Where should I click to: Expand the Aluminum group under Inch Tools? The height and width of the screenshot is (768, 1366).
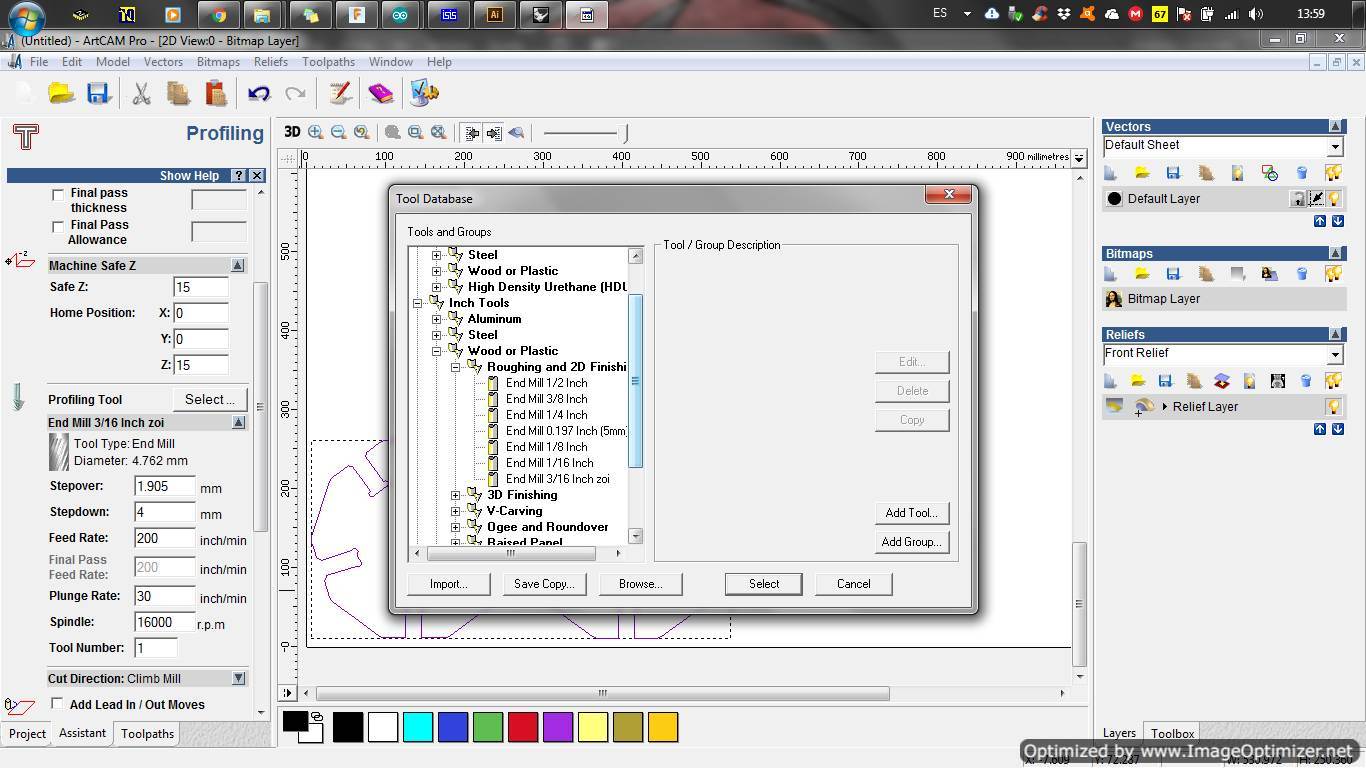click(x=437, y=319)
